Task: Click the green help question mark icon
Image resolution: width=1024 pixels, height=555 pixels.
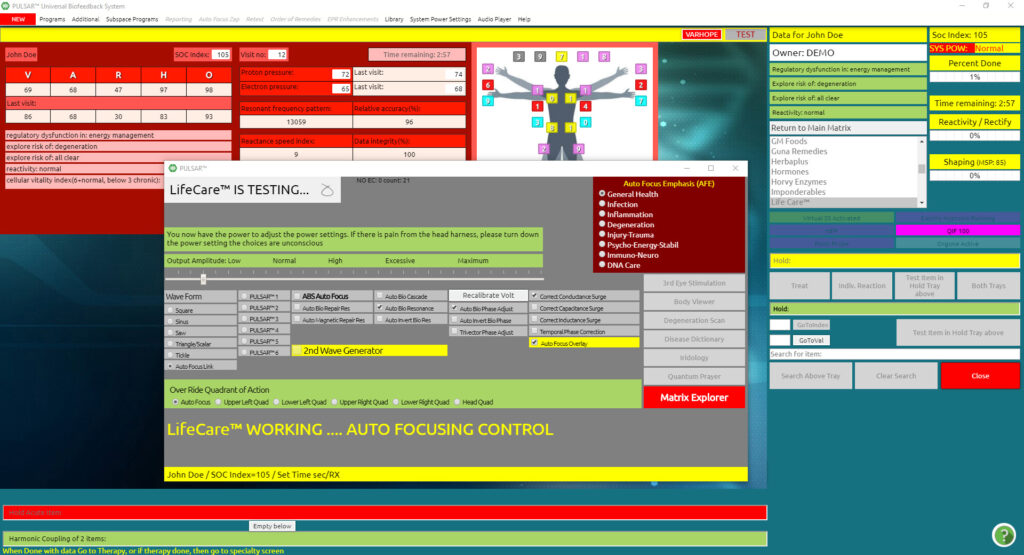Action: click(x=1003, y=534)
